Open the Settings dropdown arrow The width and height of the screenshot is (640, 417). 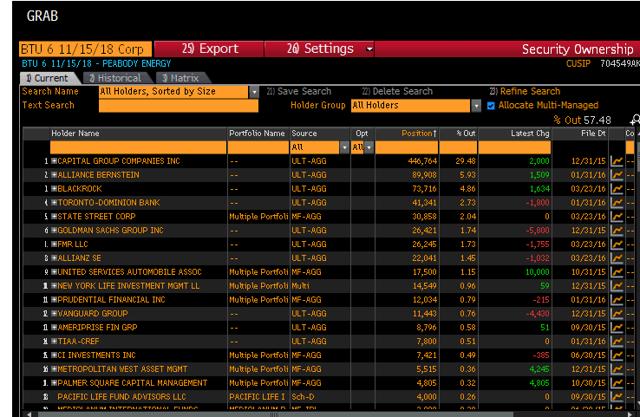[x=369, y=49]
